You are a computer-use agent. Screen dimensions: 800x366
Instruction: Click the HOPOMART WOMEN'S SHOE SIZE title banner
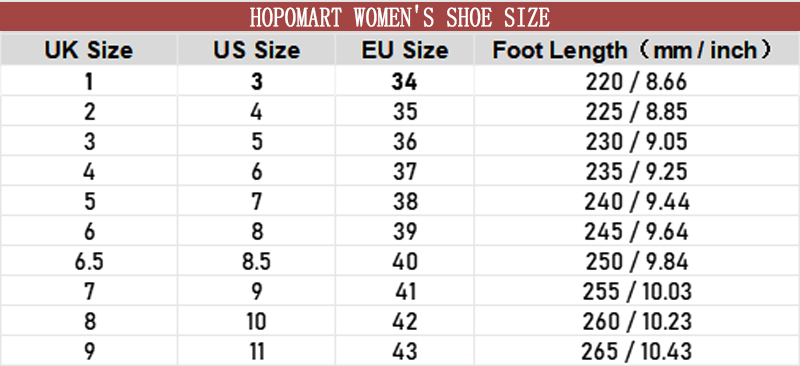[400, 17]
